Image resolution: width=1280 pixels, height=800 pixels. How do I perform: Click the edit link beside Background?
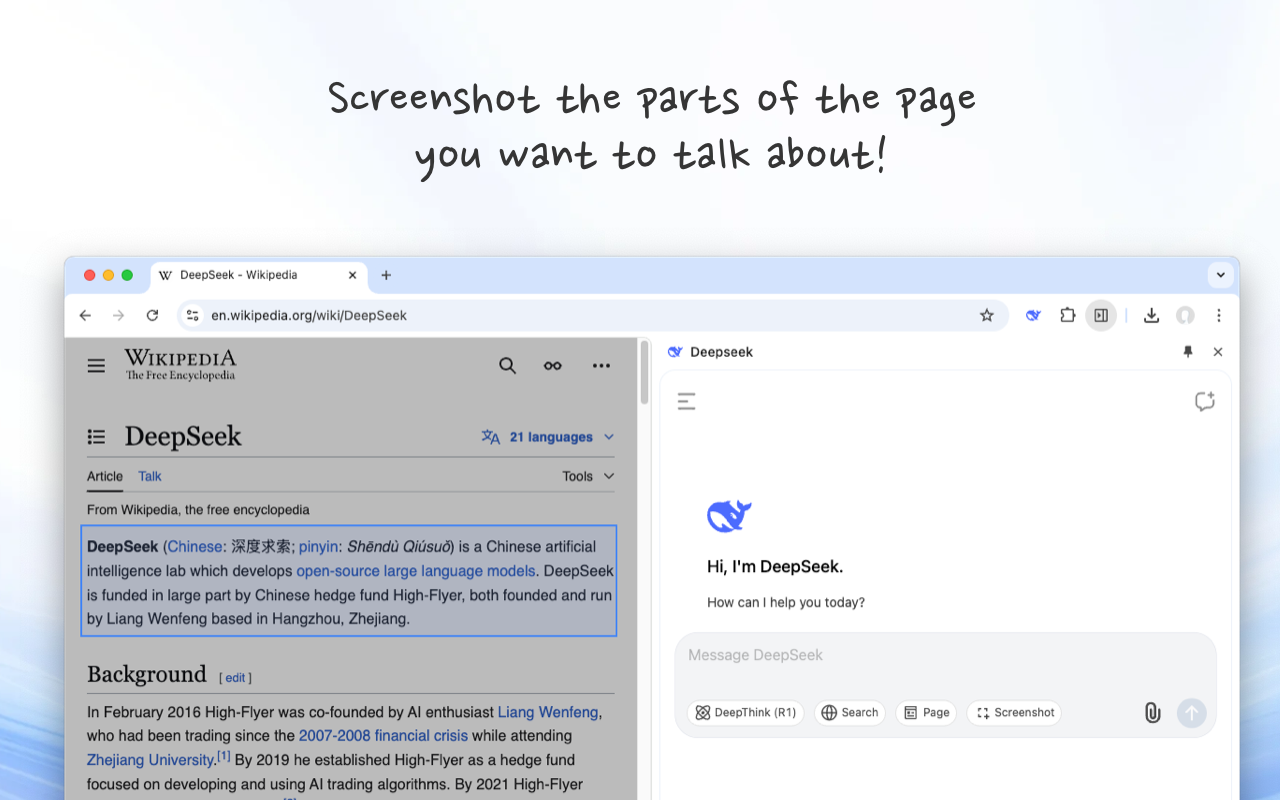click(235, 678)
